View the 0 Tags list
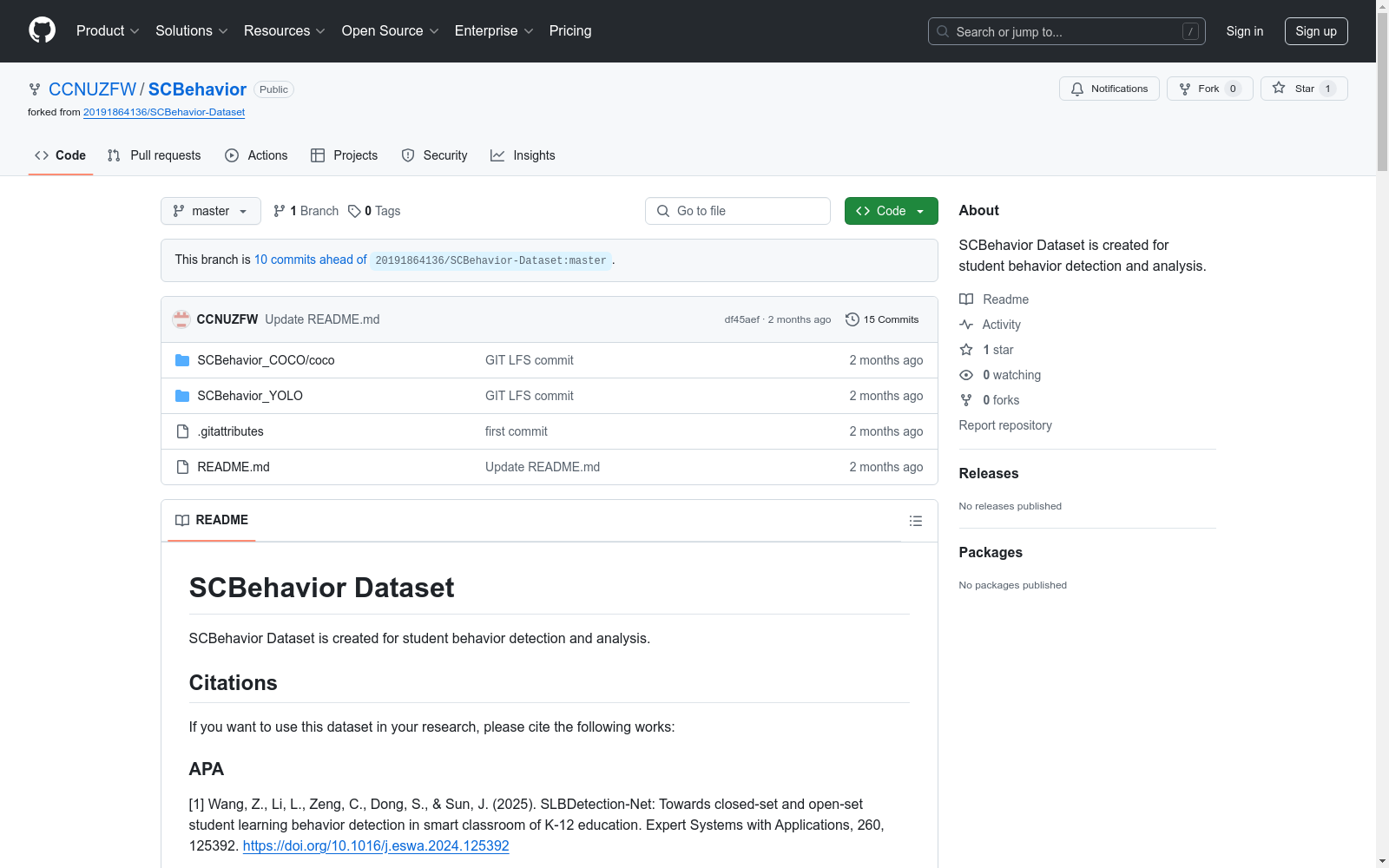 (374, 211)
